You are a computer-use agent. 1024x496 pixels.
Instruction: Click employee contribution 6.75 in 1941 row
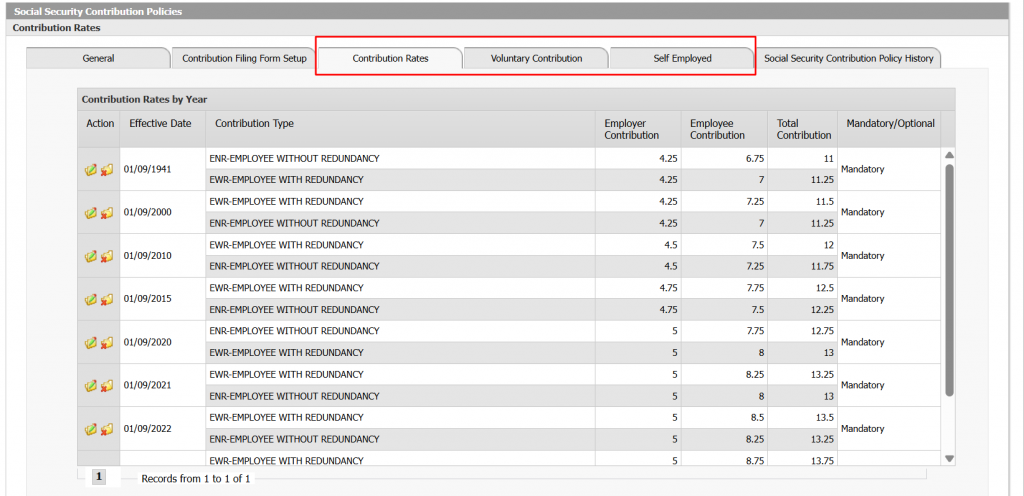(x=754, y=159)
